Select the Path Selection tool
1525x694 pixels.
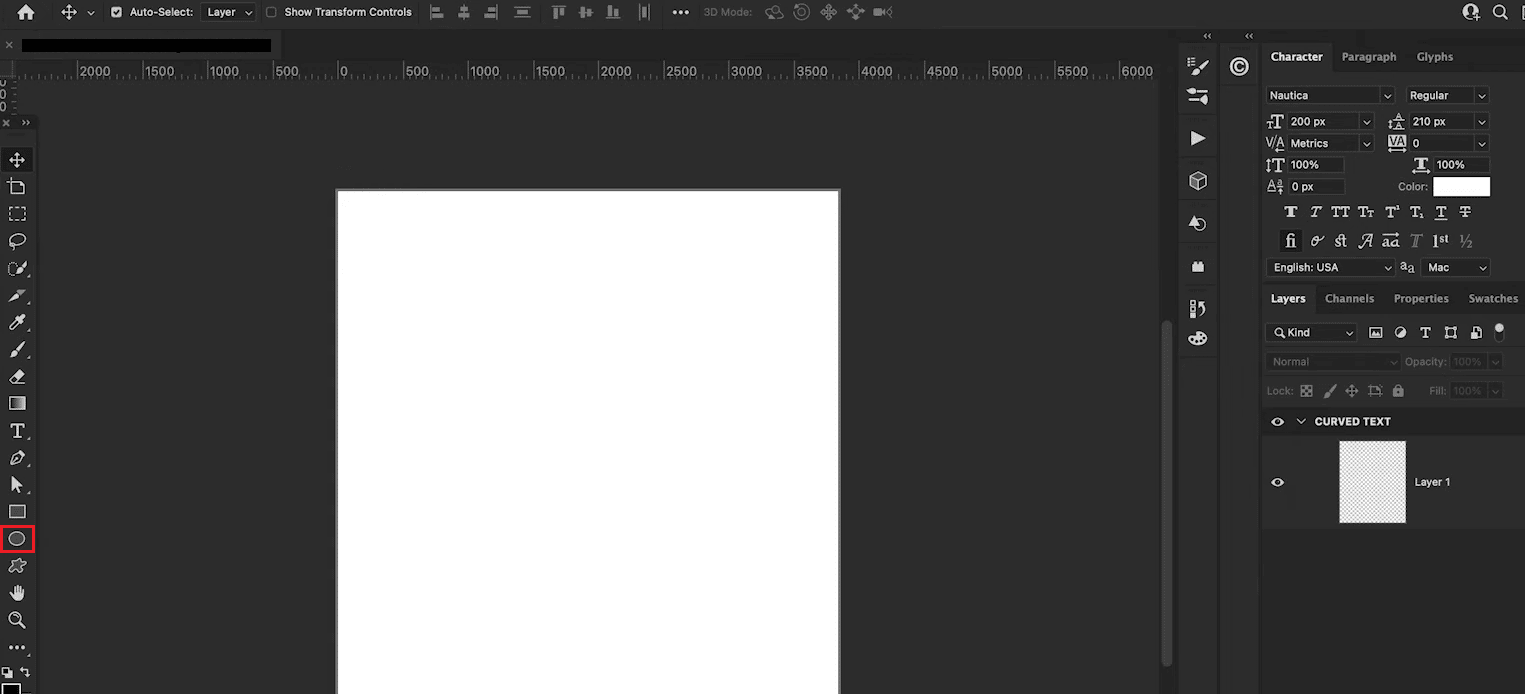pos(17,485)
